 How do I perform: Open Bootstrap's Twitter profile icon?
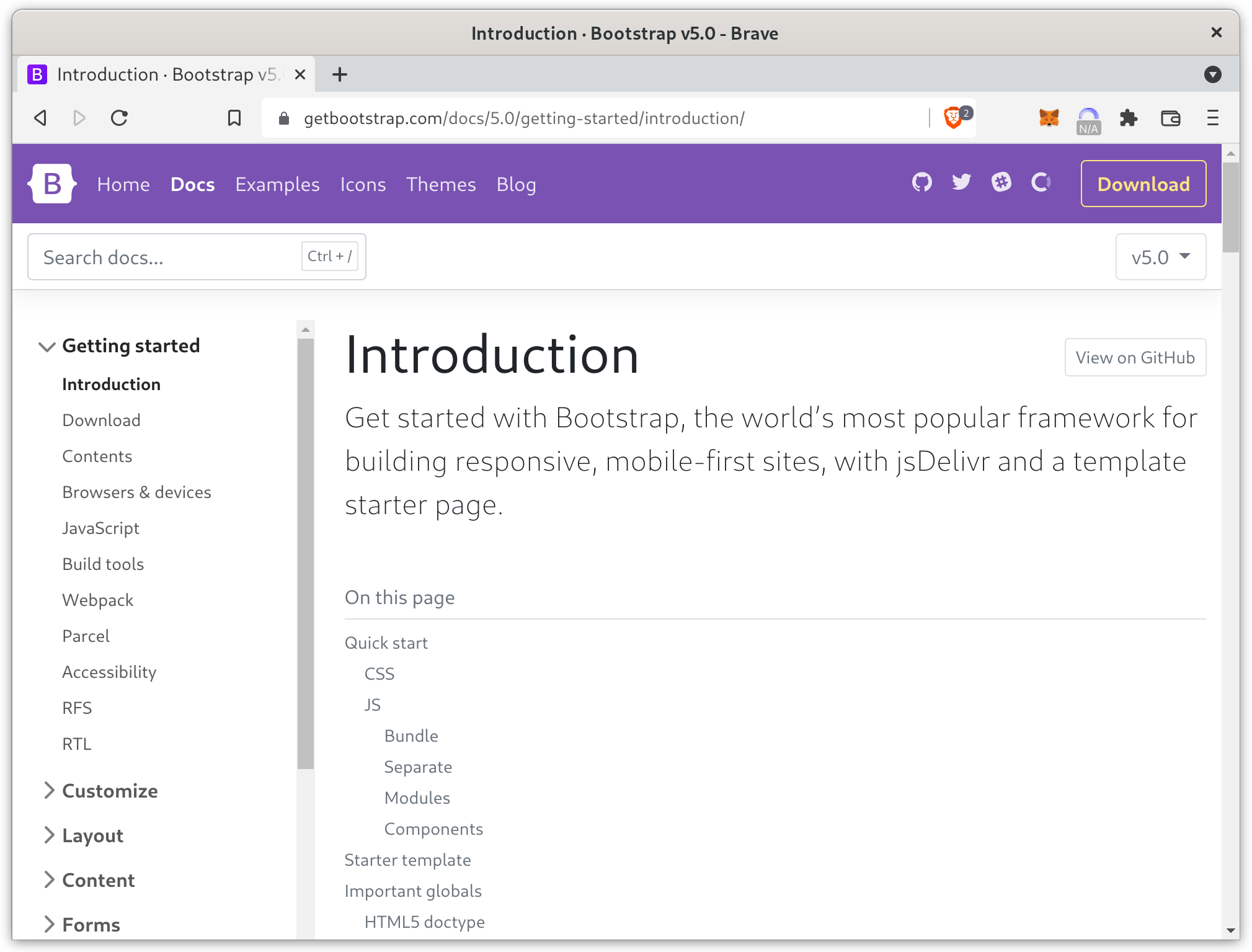(x=961, y=183)
